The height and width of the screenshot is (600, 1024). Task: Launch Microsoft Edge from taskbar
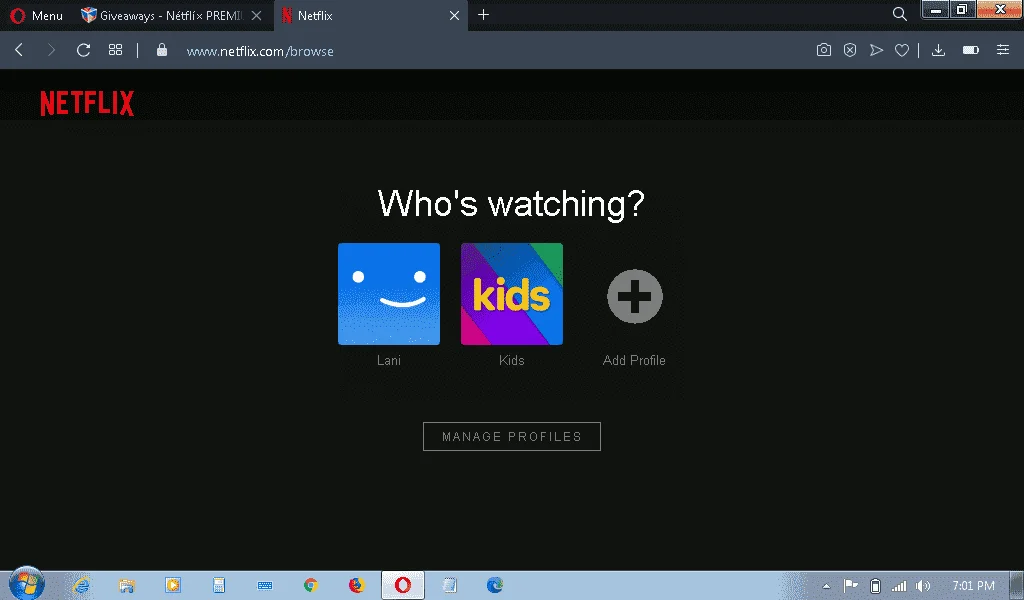495,585
